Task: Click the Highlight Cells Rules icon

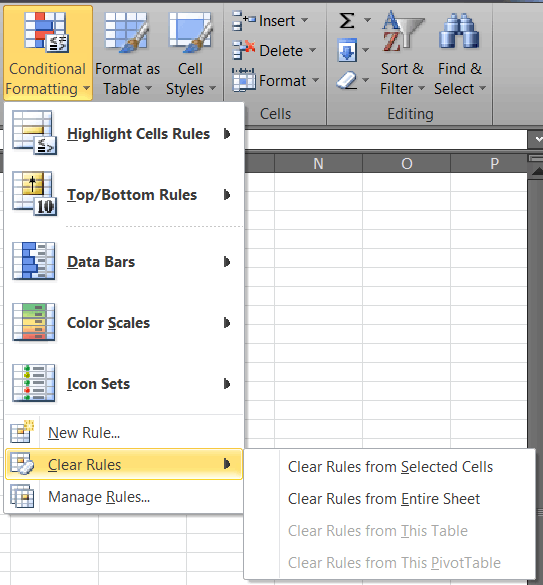Action: point(34,132)
